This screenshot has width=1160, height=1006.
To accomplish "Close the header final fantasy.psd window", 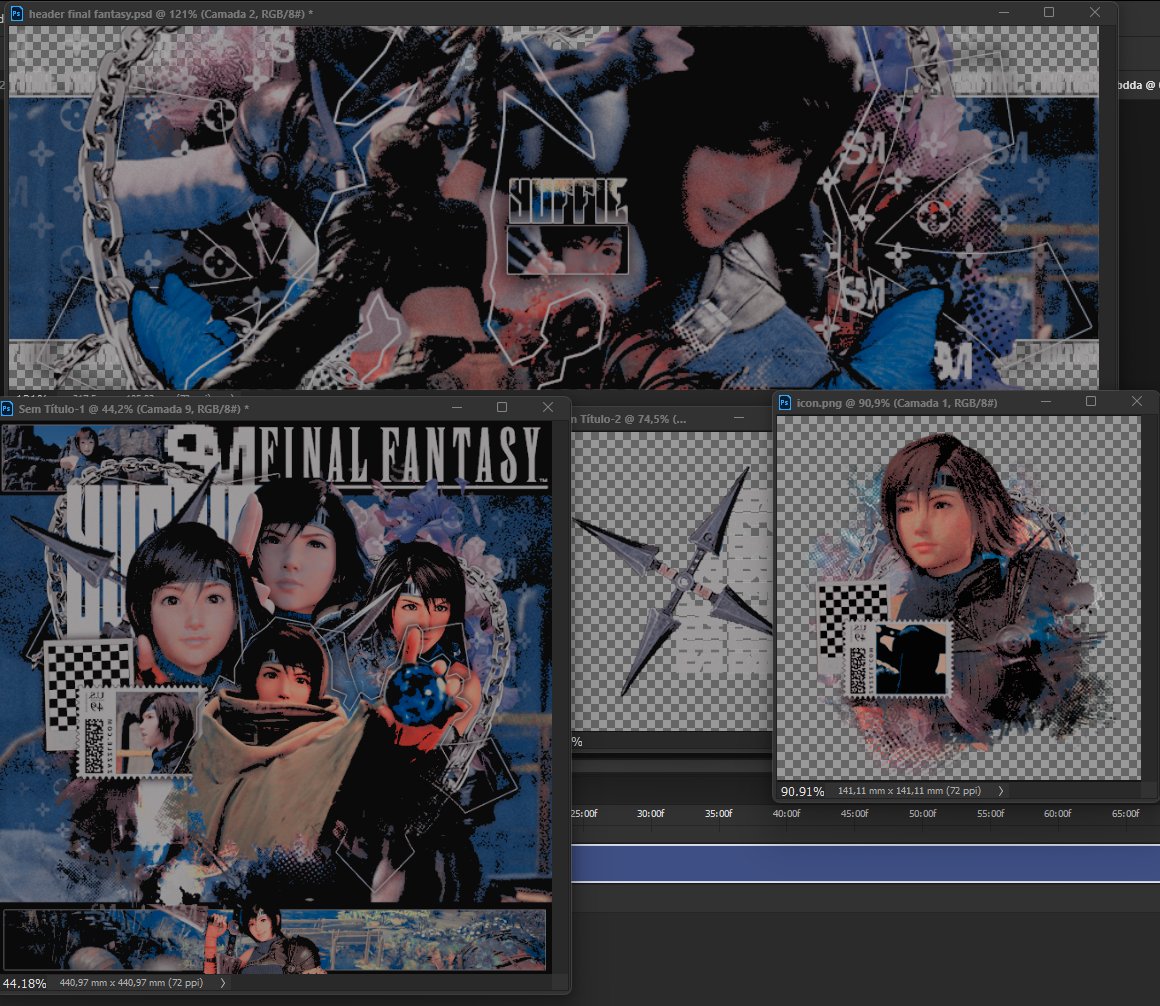I will point(1095,13).
